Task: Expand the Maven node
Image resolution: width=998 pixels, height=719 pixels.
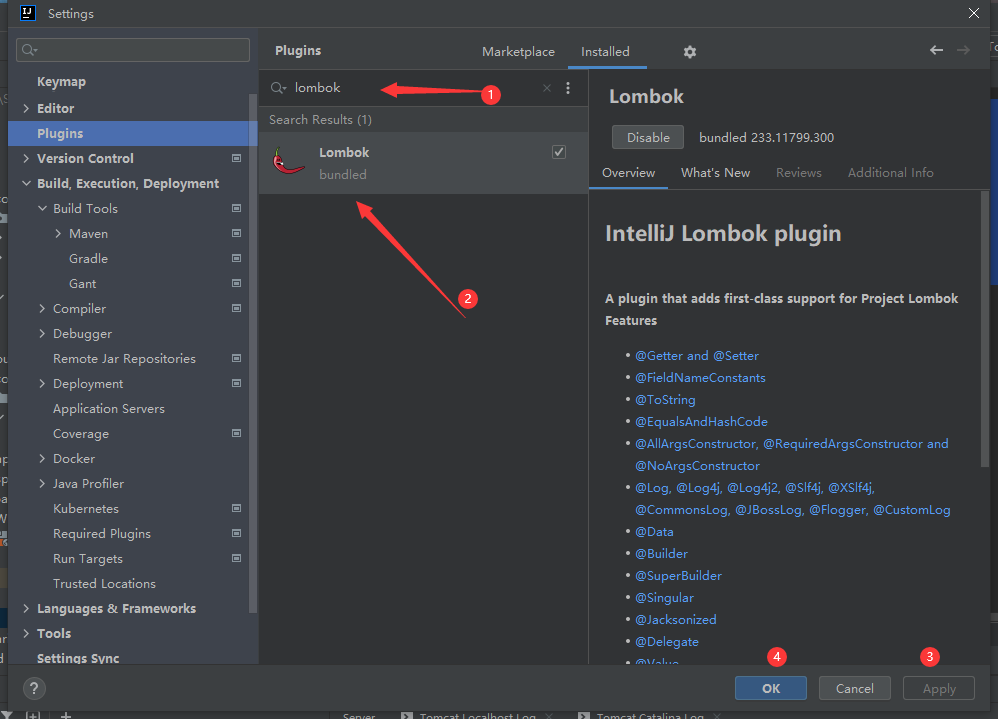Action: [58, 234]
